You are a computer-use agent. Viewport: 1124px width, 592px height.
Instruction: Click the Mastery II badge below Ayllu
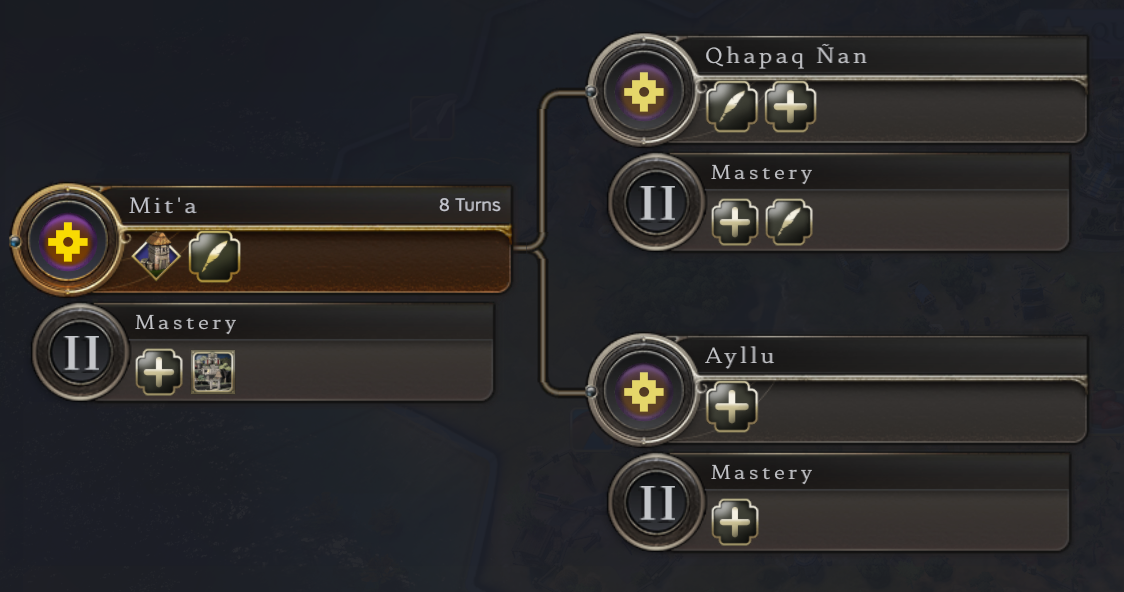657,503
